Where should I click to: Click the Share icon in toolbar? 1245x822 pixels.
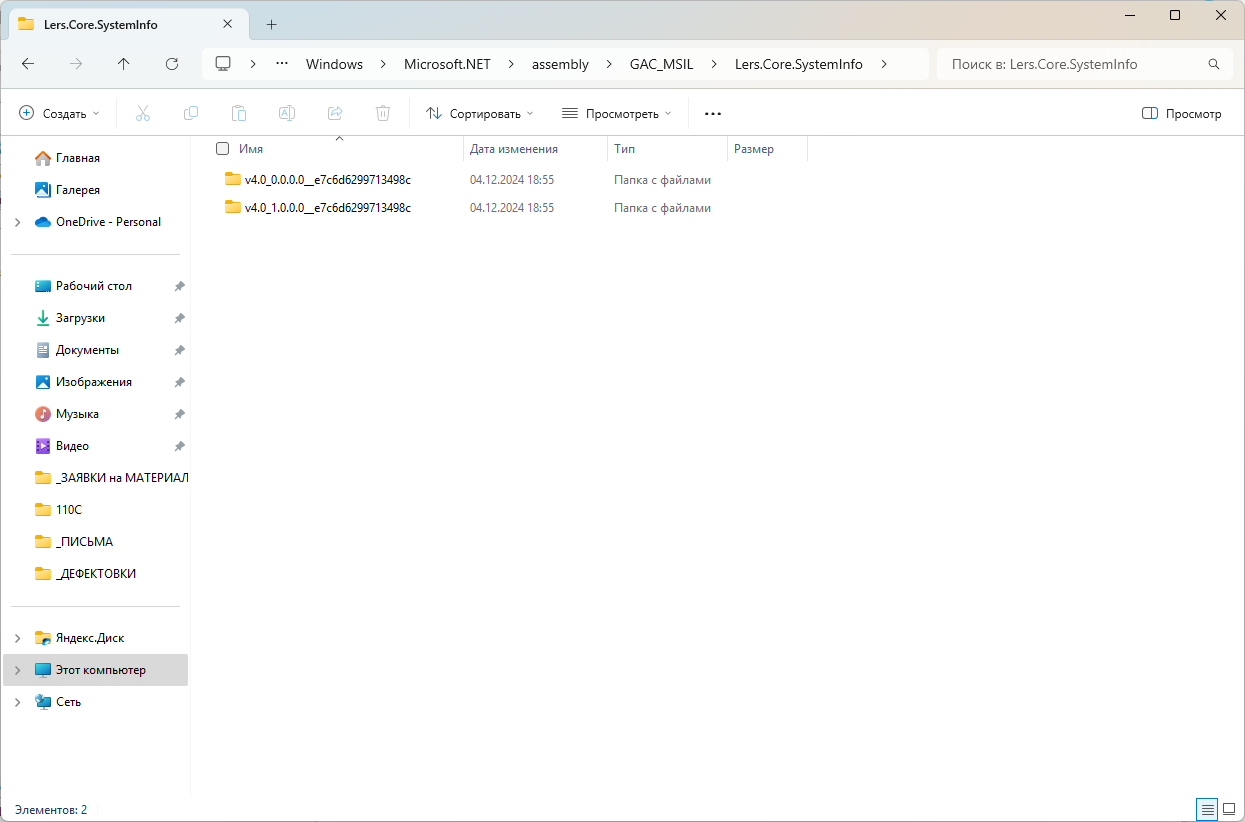[335, 114]
